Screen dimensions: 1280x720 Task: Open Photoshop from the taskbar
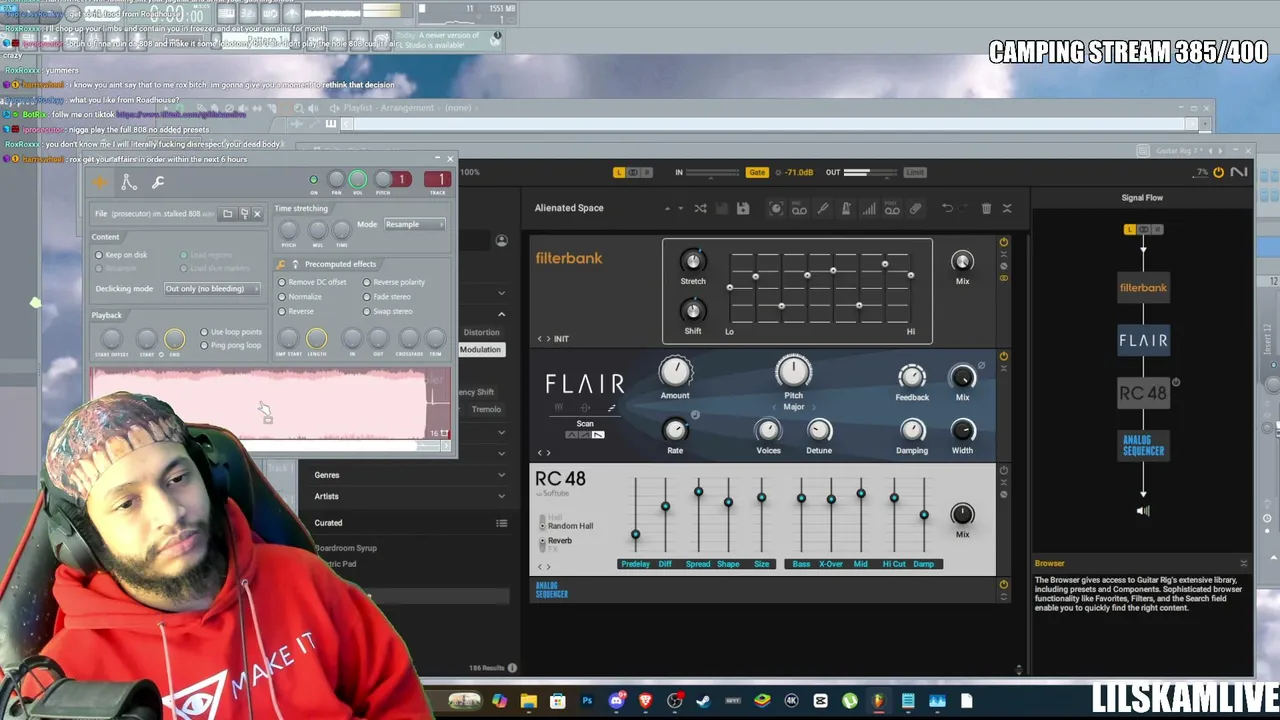pyautogui.click(x=587, y=701)
